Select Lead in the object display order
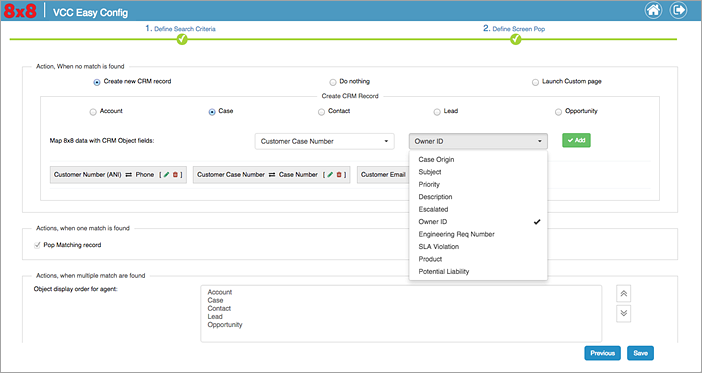 click(215, 316)
